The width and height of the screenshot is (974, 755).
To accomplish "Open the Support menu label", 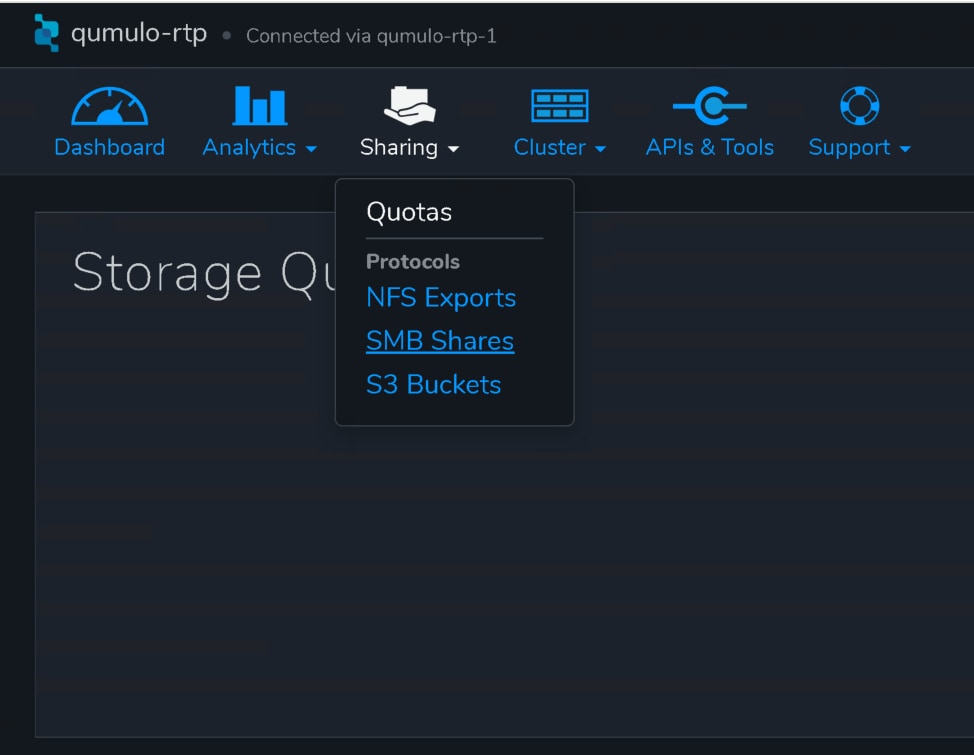I will pyautogui.click(x=849, y=147).
